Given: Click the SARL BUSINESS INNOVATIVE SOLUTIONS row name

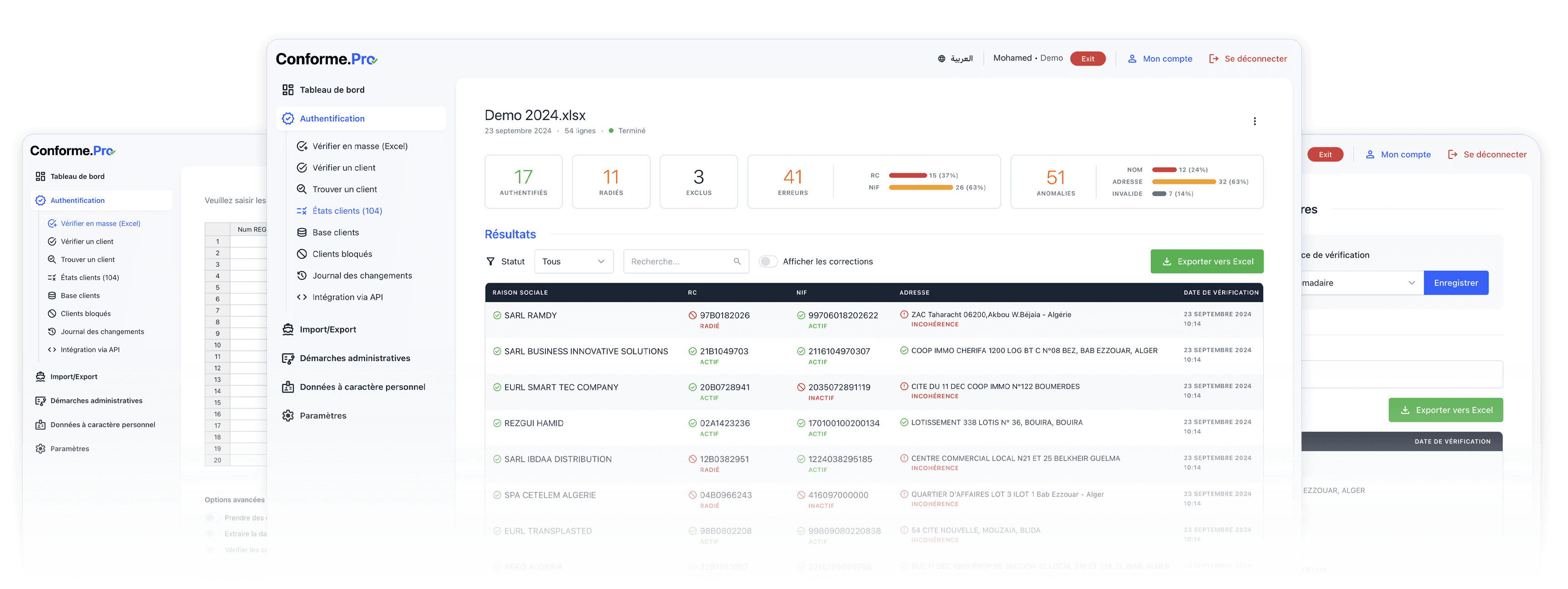Looking at the screenshot, I should click(x=586, y=352).
